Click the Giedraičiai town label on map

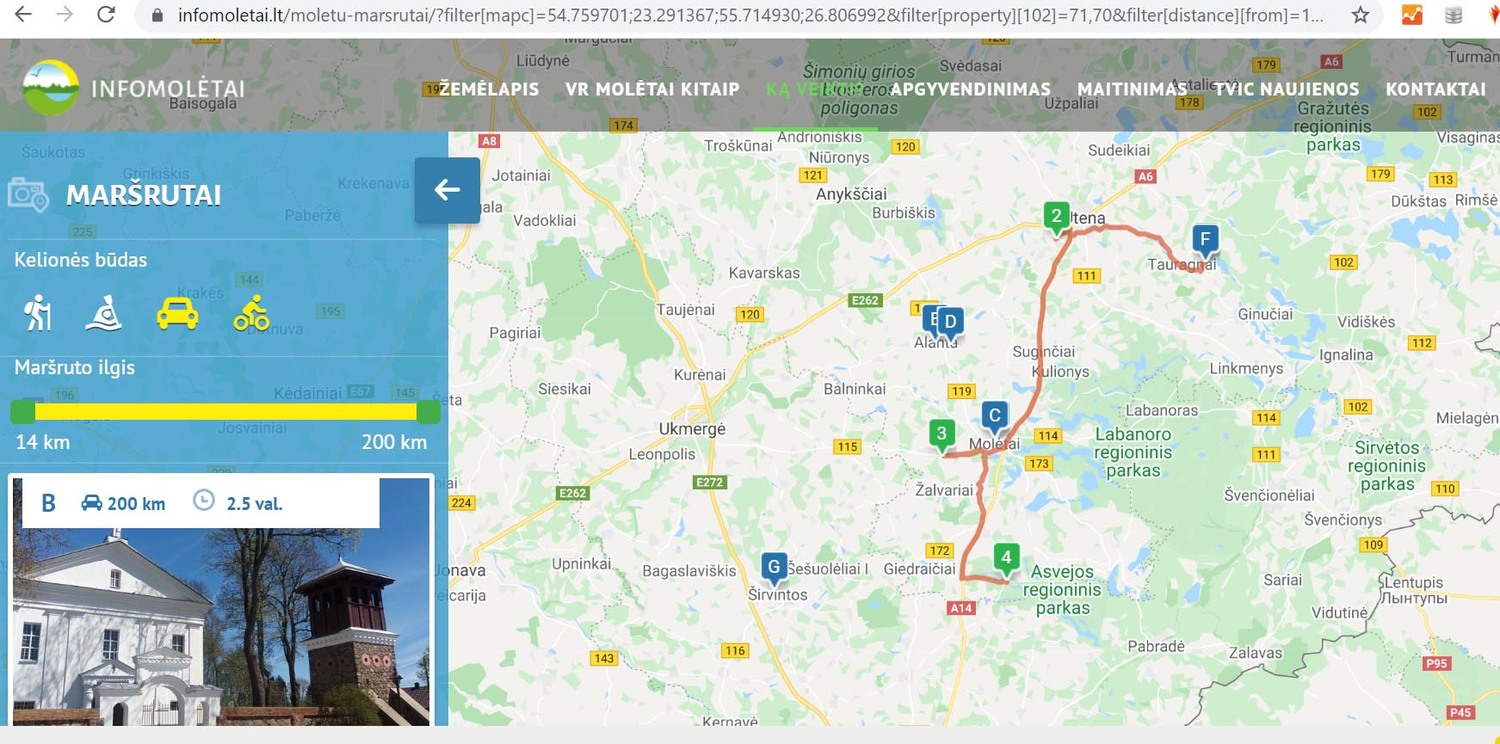click(919, 568)
